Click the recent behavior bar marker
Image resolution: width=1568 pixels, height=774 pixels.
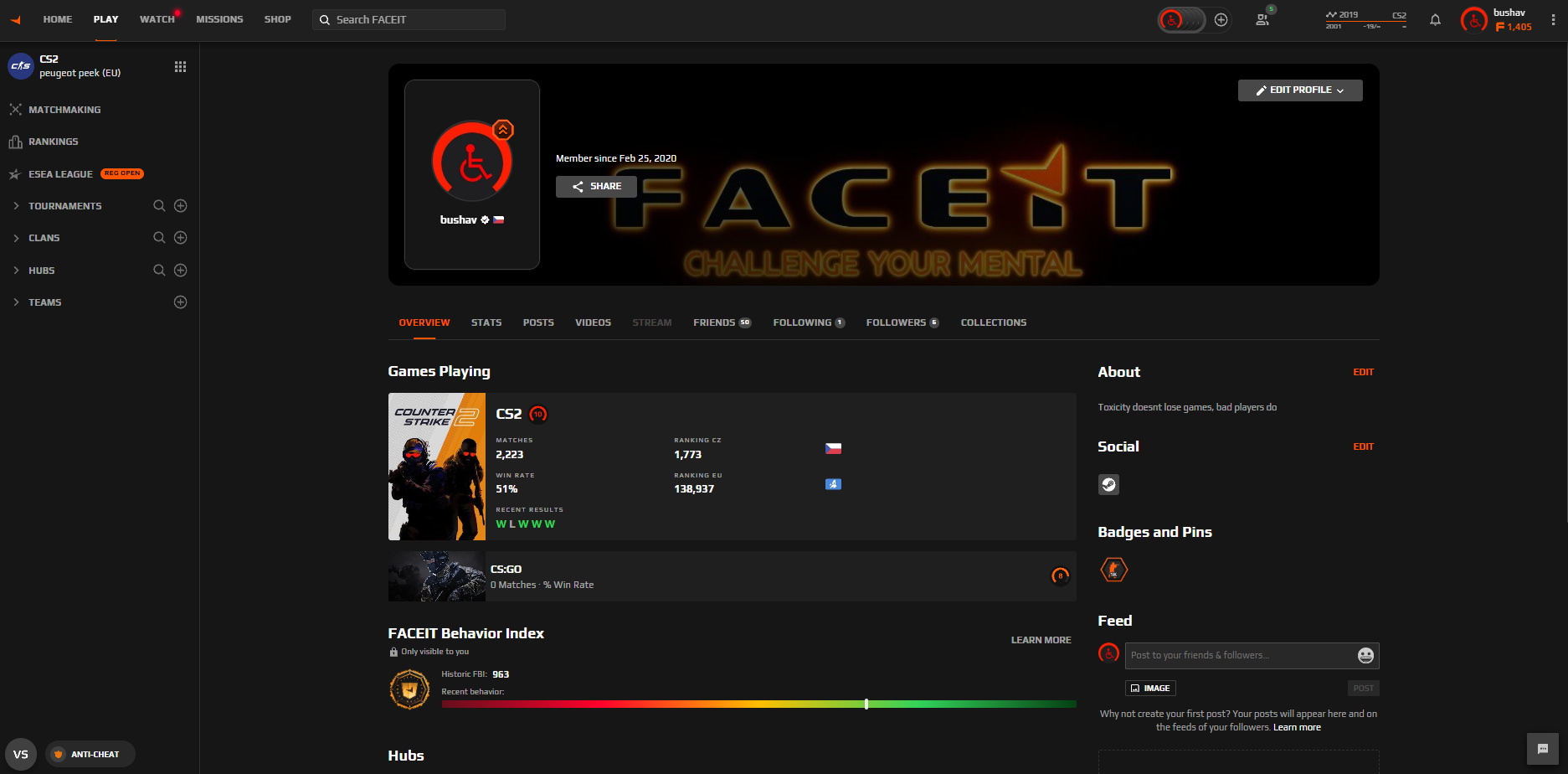tap(866, 704)
